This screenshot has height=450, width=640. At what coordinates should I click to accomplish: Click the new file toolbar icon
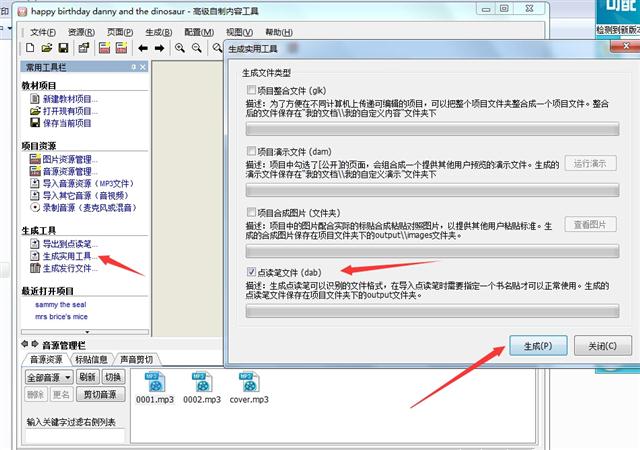point(30,48)
